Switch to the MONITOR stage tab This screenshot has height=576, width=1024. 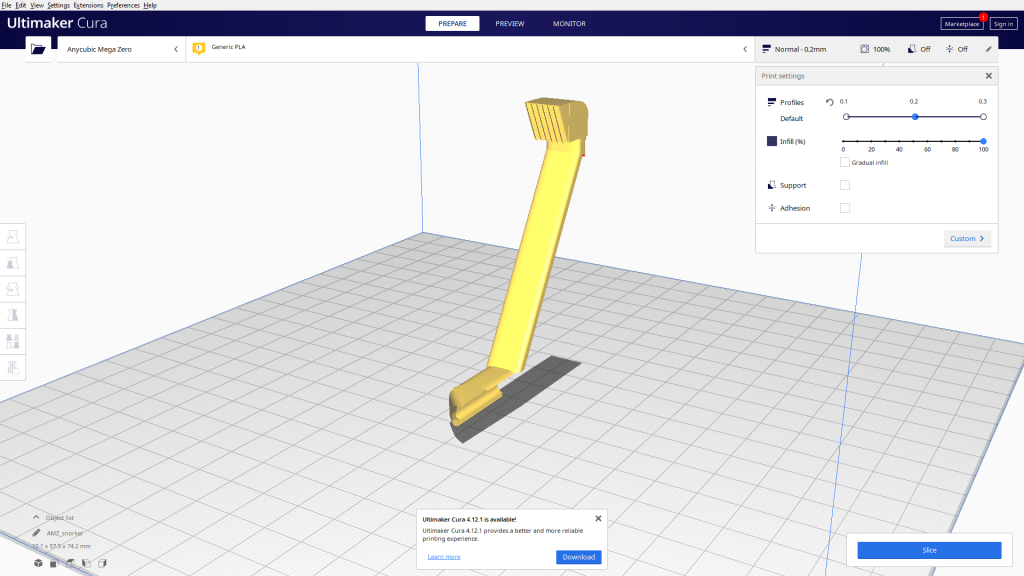[569, 24]
